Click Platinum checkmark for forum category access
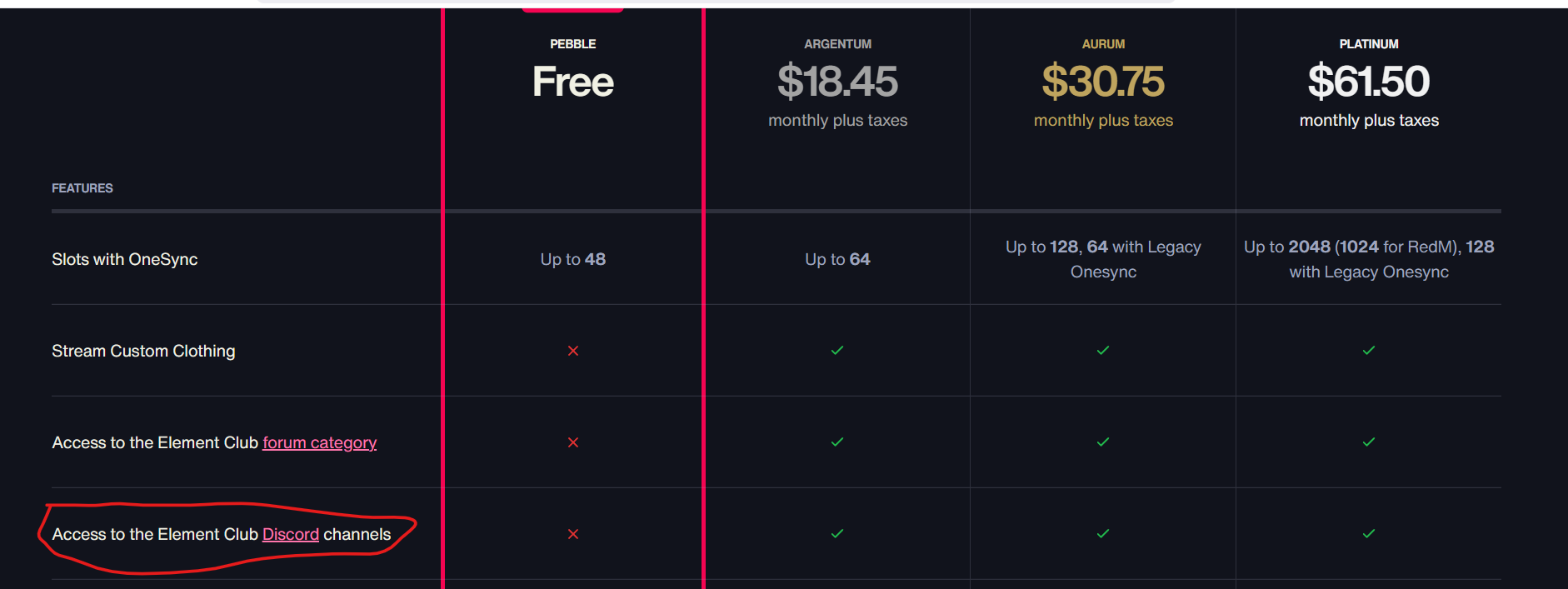The width and height of the screenshot is (1568, 589). 1369,442
